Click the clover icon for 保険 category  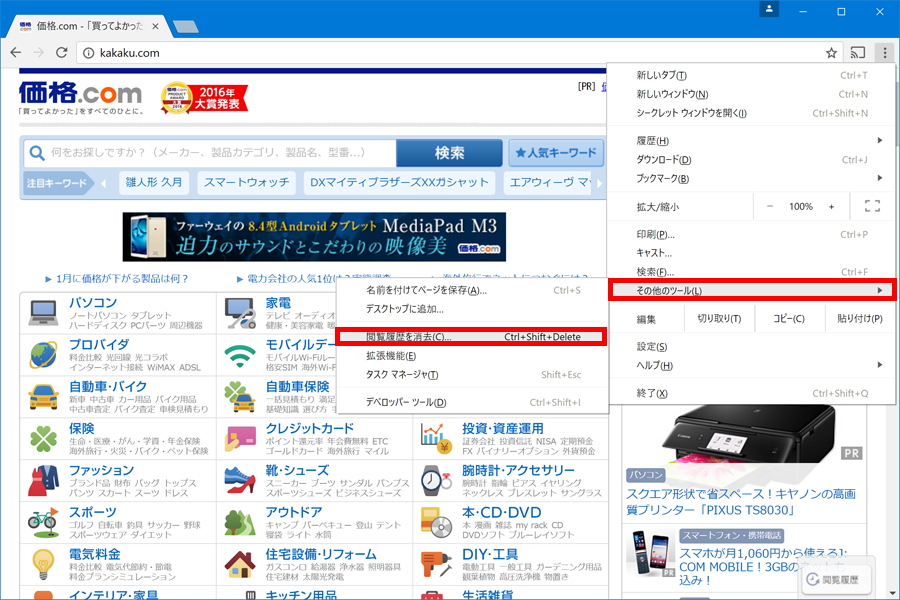(x=44, y=439)
